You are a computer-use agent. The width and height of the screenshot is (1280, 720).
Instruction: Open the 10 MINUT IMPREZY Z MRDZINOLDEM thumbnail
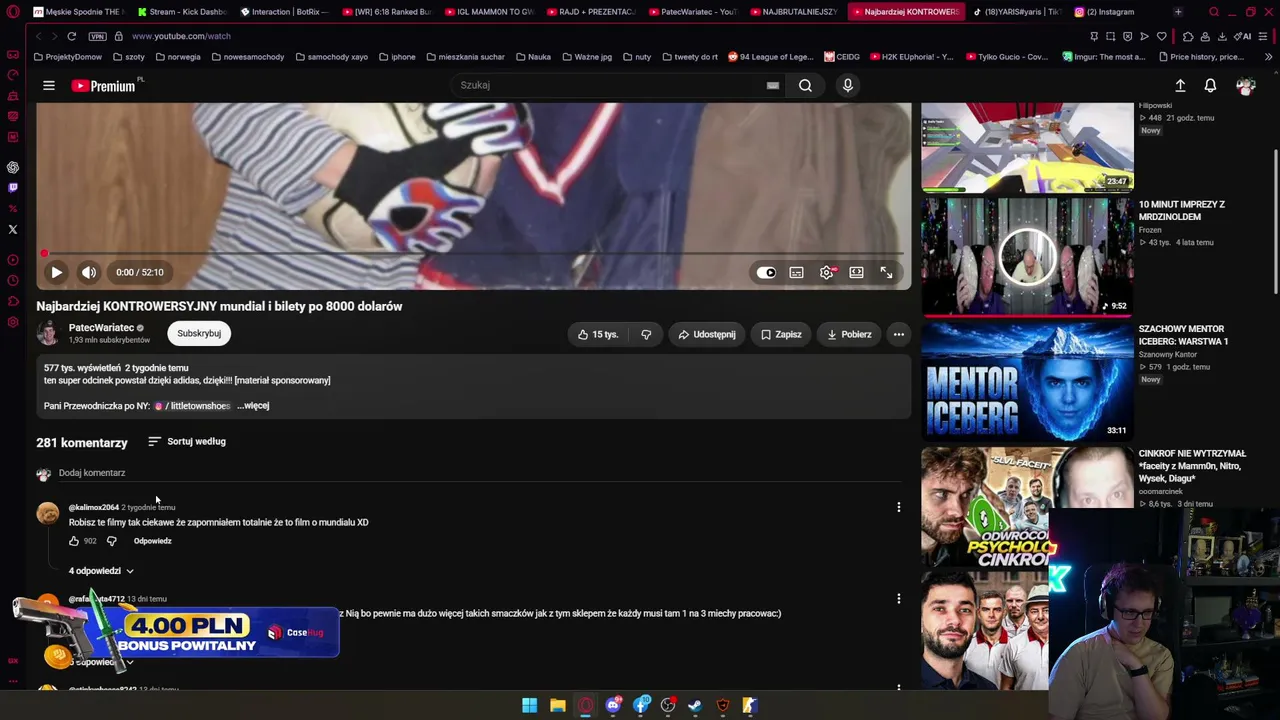tap(1027, 256)
